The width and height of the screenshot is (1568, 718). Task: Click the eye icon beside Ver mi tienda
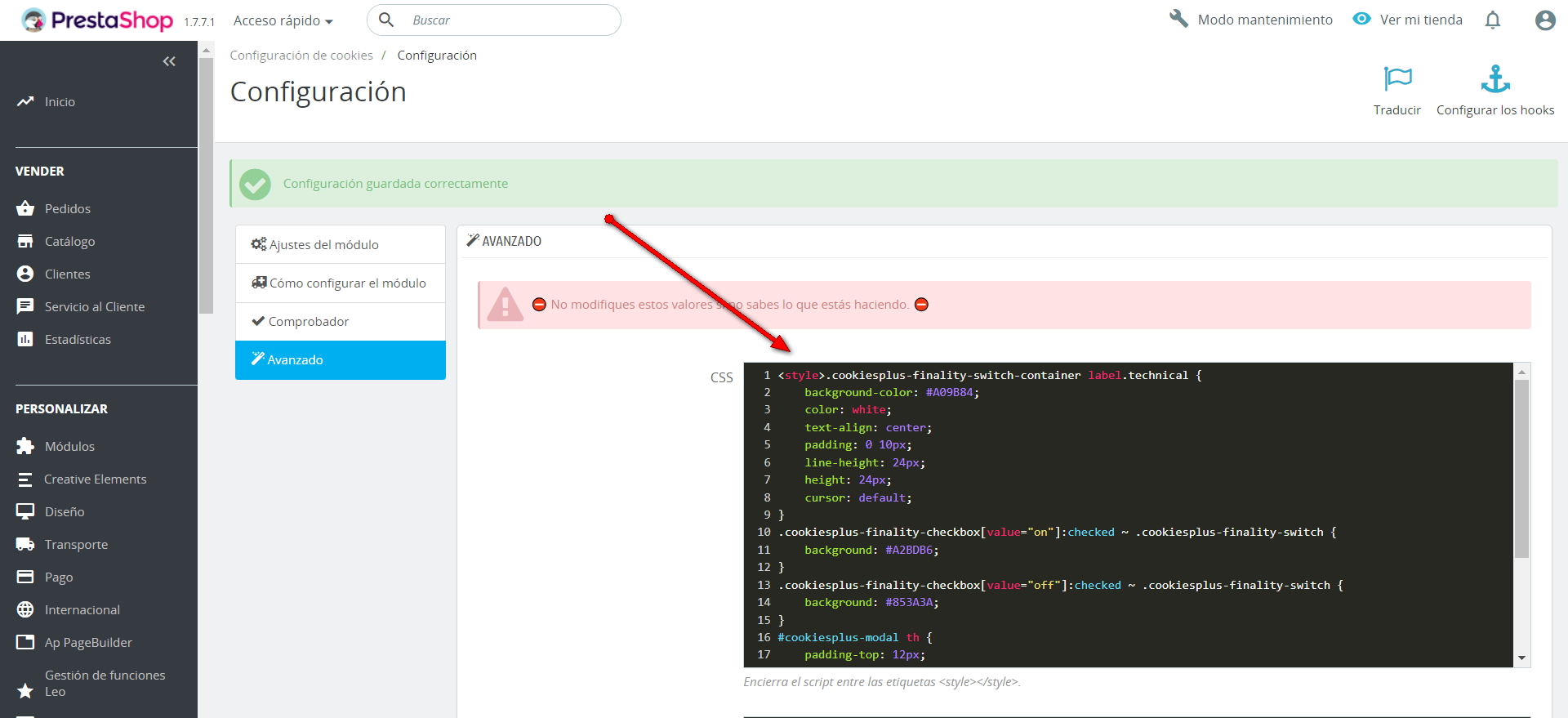click(x=1361, y=19)
